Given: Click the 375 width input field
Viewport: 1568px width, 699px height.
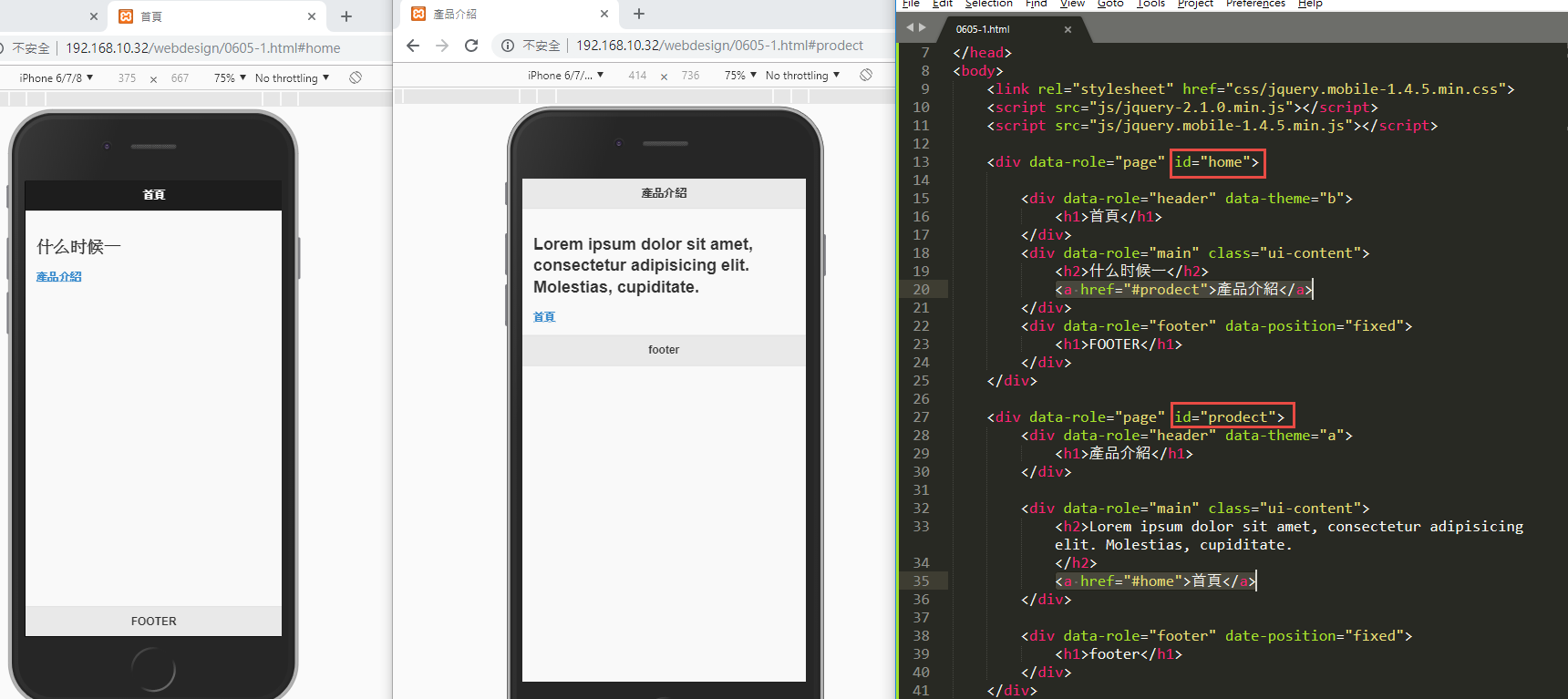Looking at the screenshot, I should tap(127, 78).
